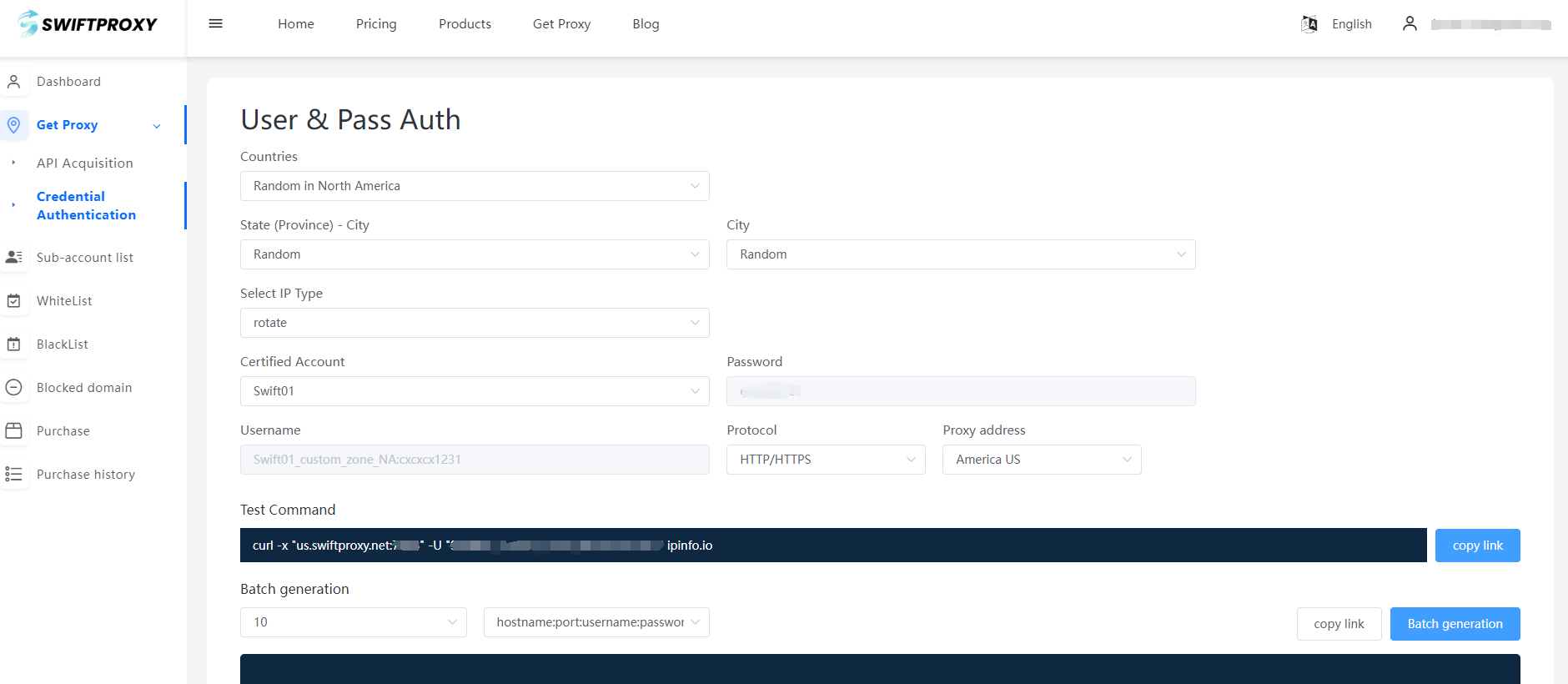Open Purchase in sidebar
Viewport: 1568px width, 684px height.
(x=63, y=431)
